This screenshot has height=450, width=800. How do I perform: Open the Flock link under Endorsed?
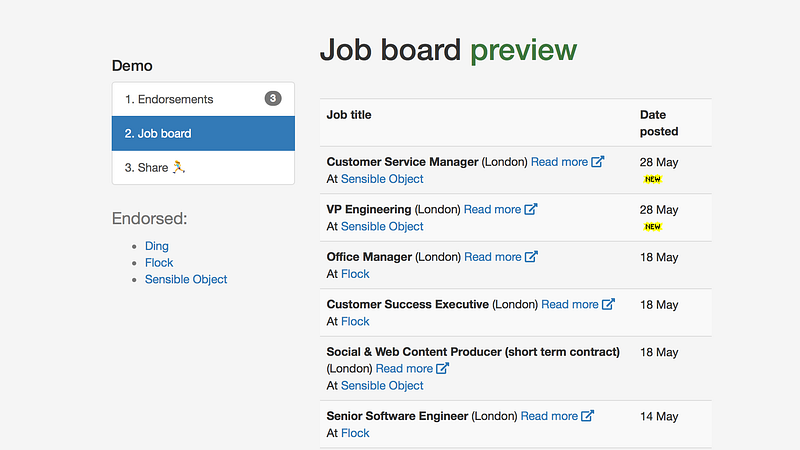[x=159, y=263]
